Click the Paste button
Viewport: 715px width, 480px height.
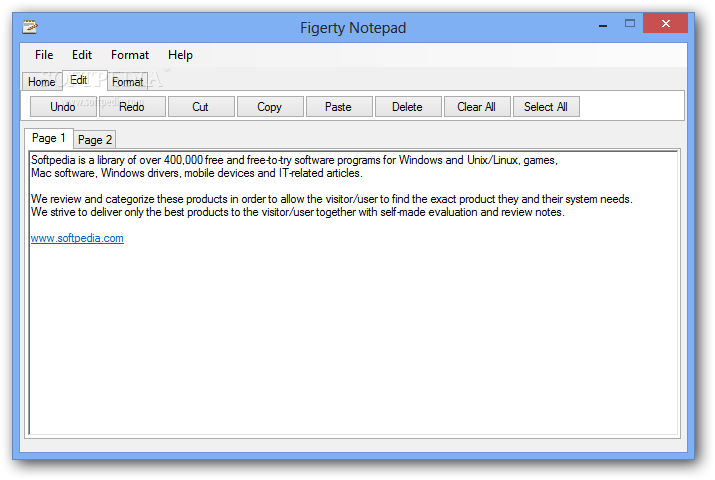(338, 107)
